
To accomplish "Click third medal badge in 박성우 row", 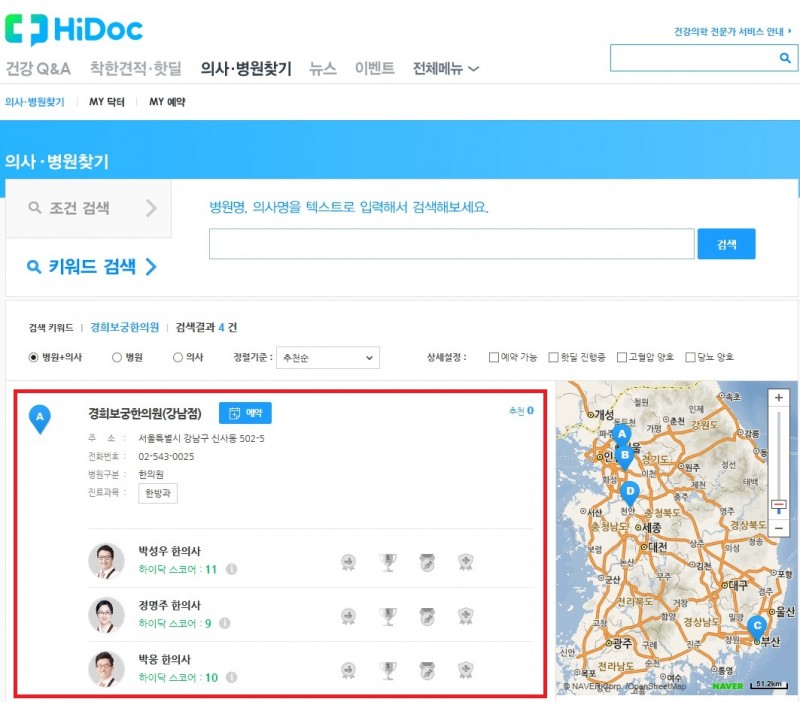I will tap(427, 562).
